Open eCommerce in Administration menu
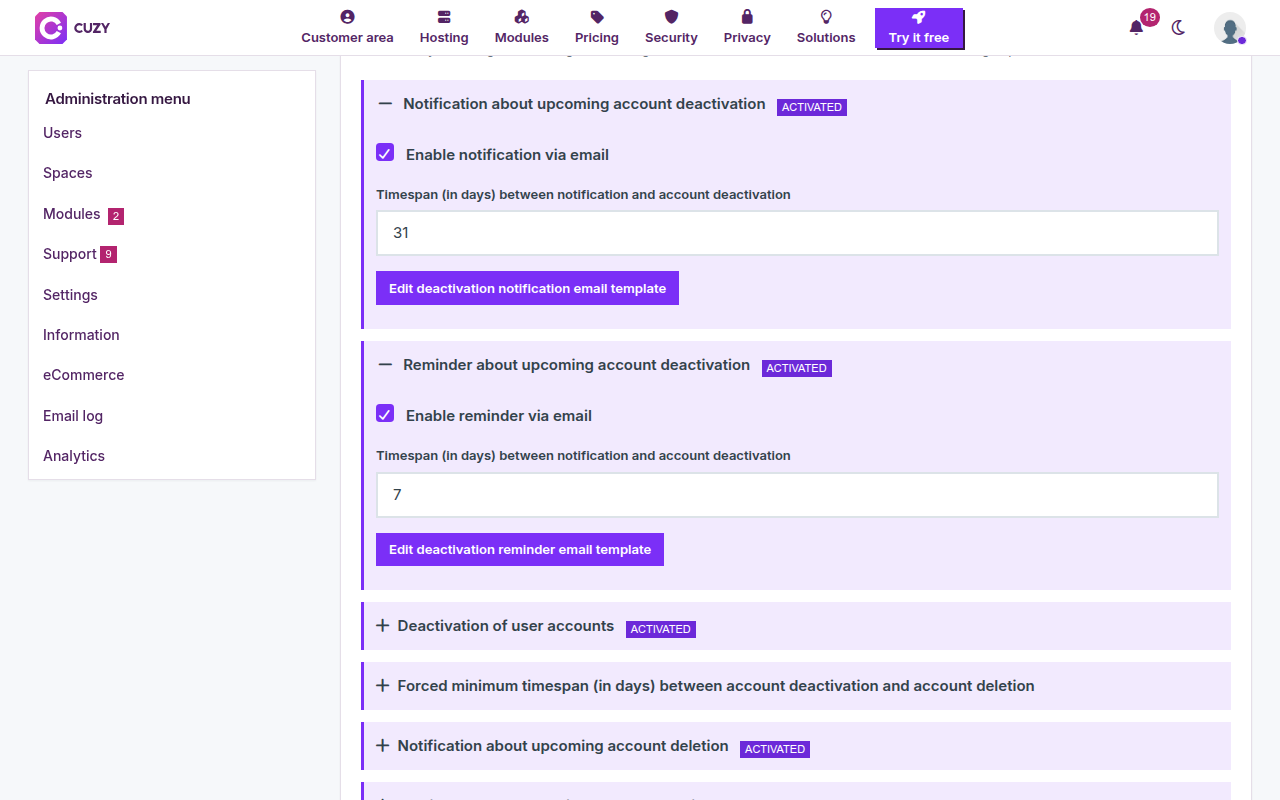1280x800 pixels. click(x=83, y=375)
